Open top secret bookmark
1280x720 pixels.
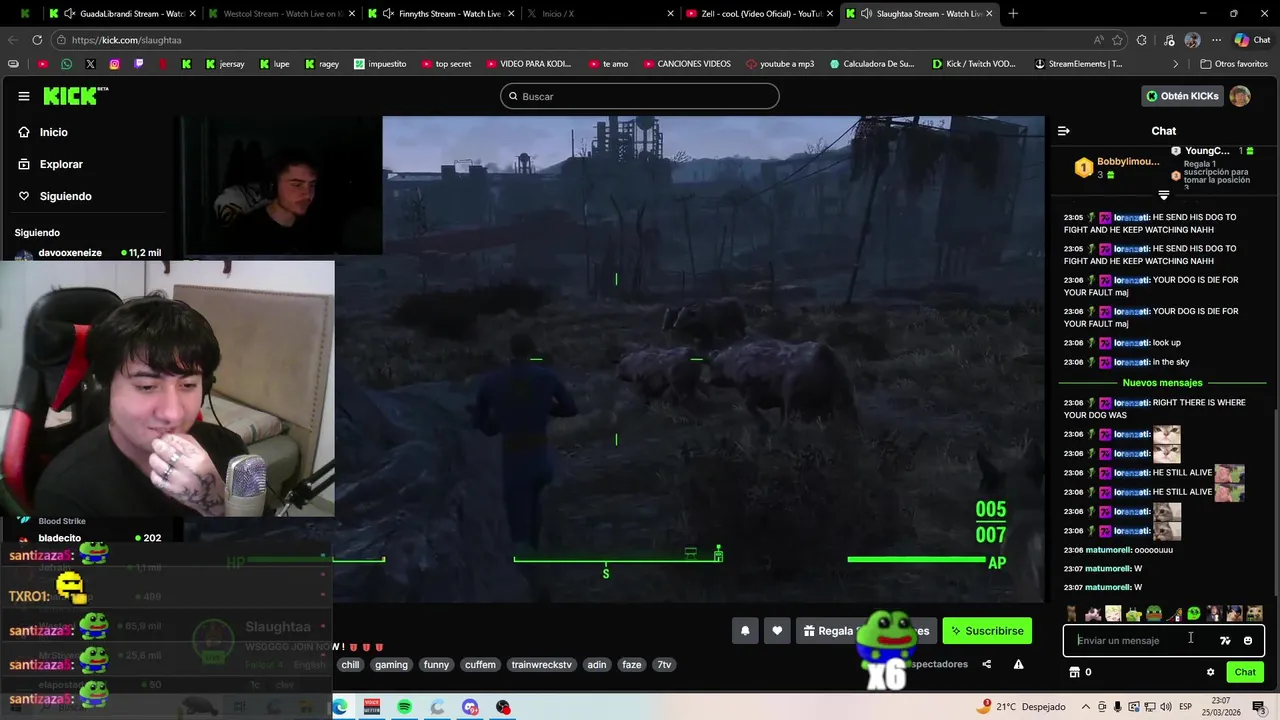pyautogui.click(x=446, y=64)
